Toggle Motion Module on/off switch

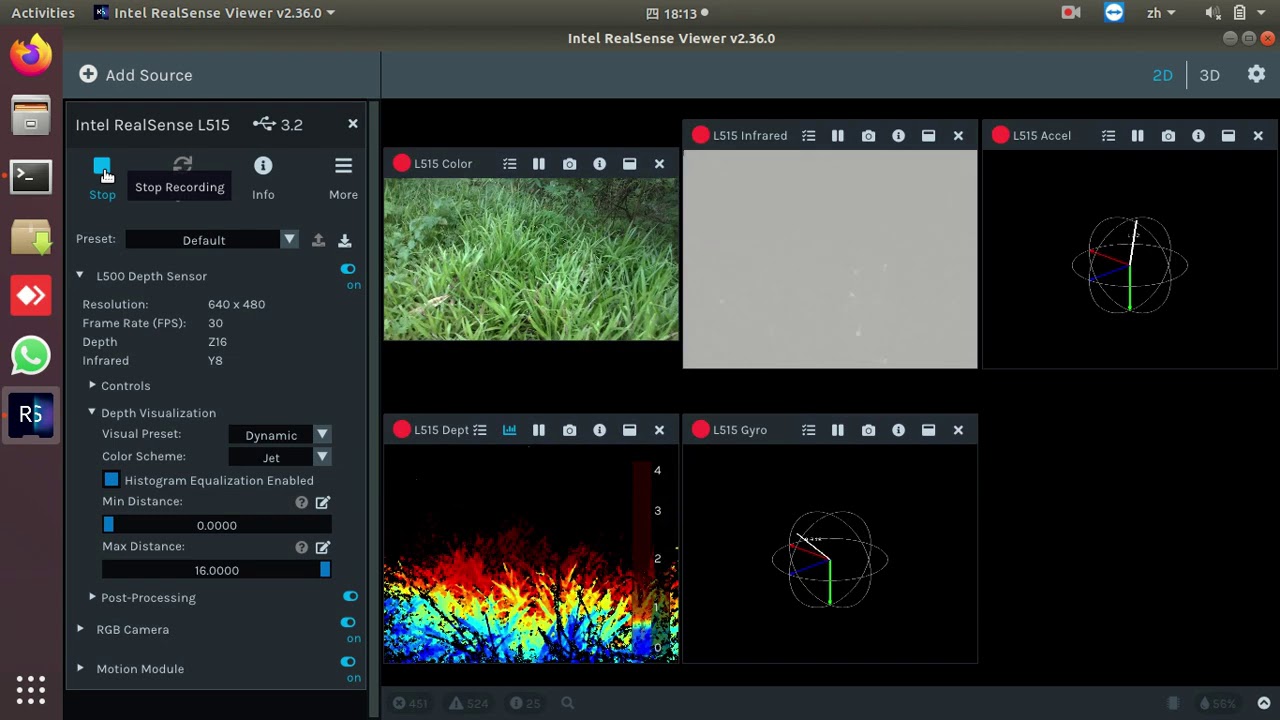[348, 661]
